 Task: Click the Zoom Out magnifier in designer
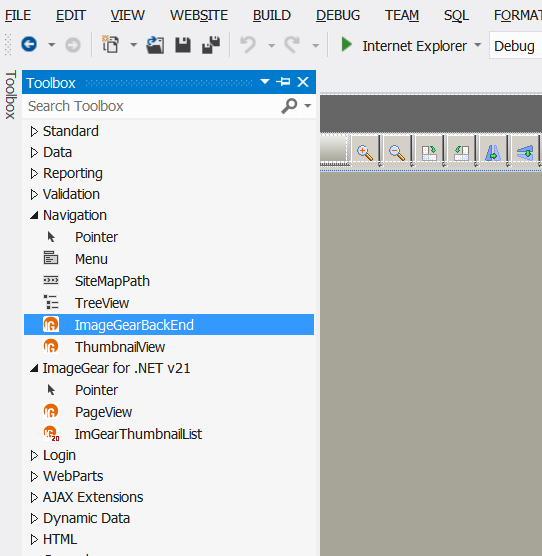(x=396, y=152)
